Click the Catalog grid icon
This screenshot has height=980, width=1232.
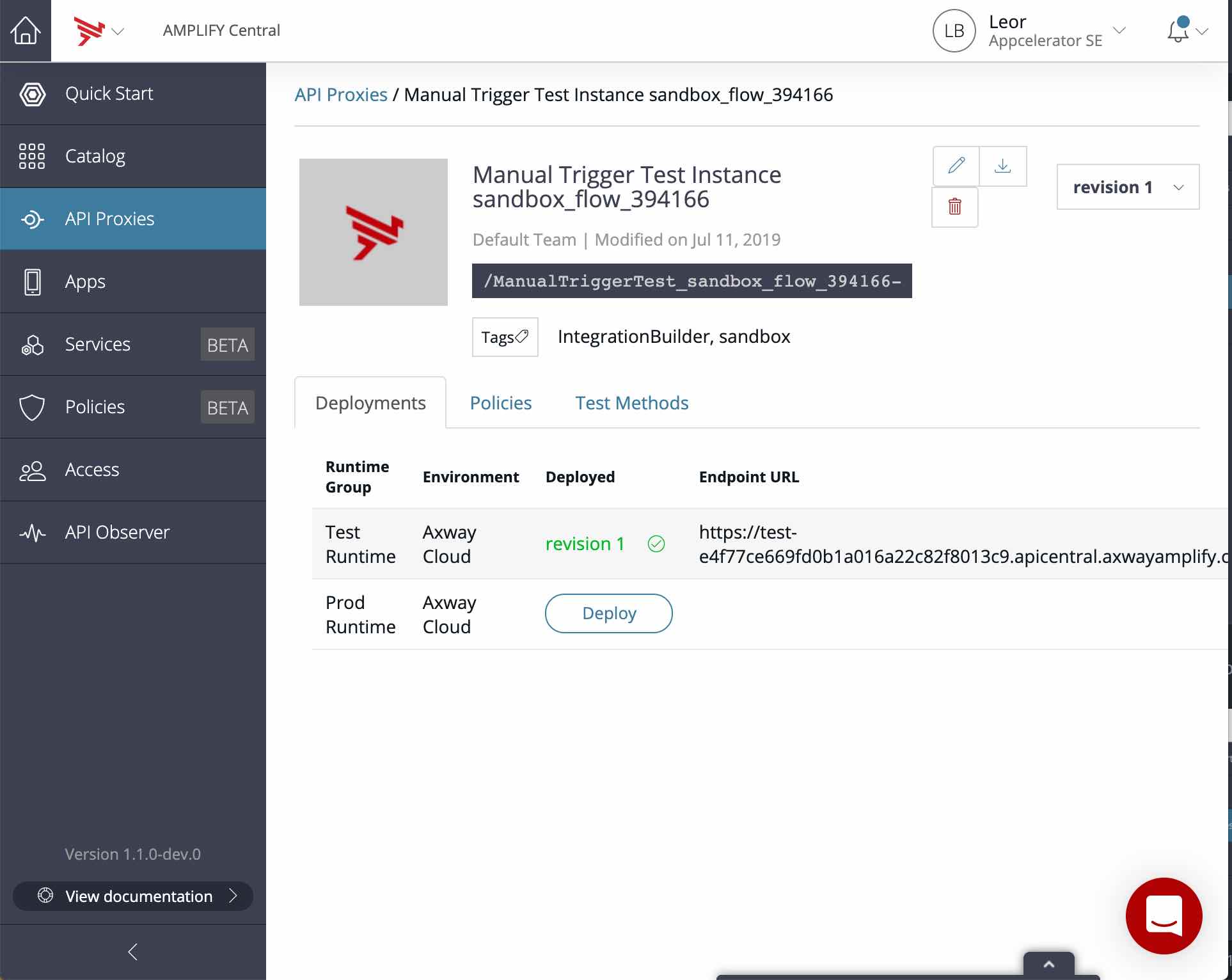coord(32,156)
